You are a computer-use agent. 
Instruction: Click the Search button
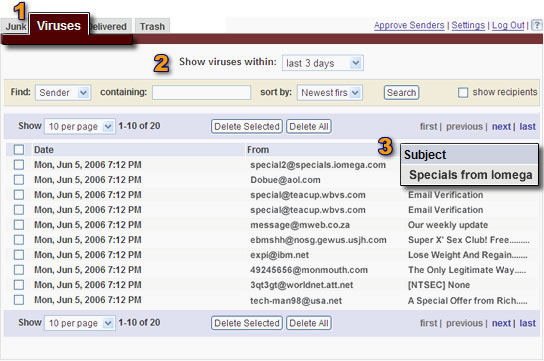click(401, 93)
